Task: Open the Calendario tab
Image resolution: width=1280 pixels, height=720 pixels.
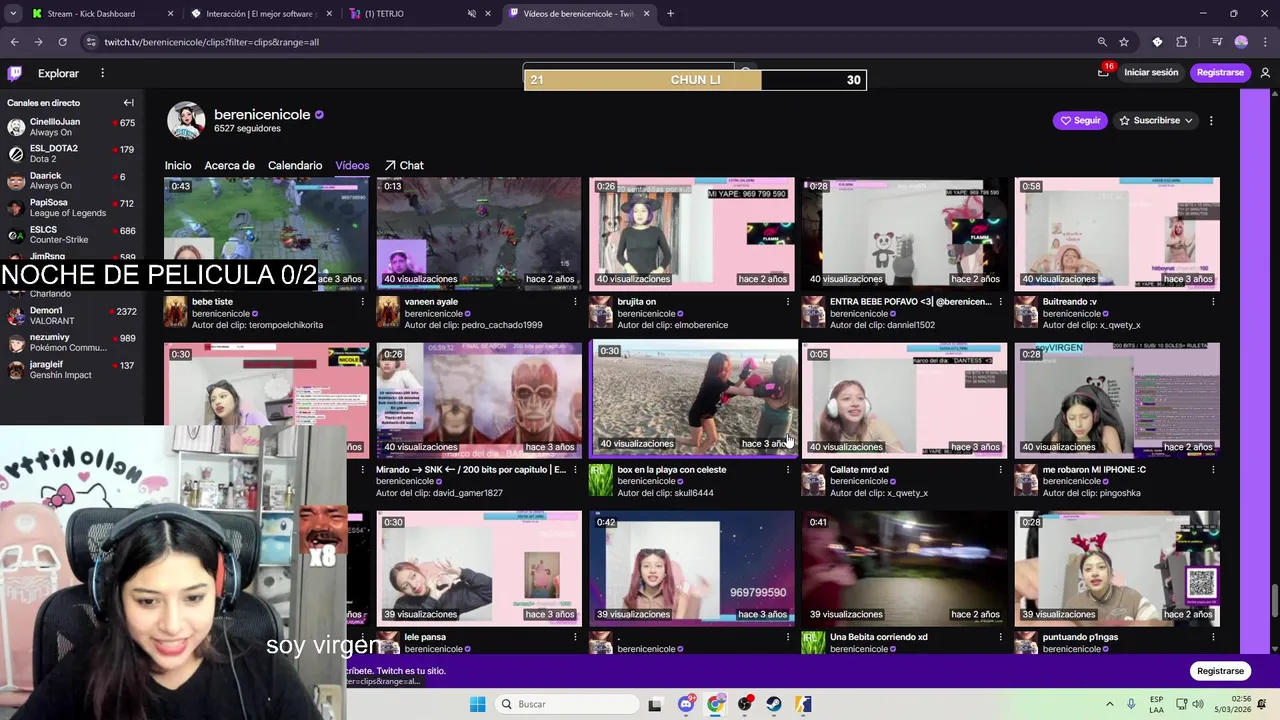Action: tap(295, 166)
